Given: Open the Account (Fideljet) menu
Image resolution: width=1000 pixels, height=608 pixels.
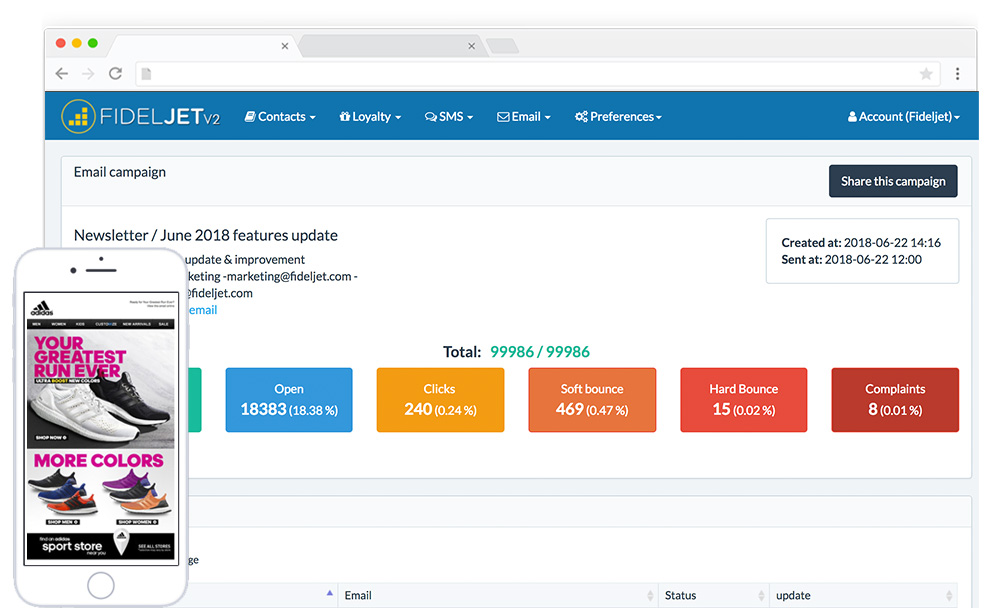Looking at the screenshot, I should click(x=903, y=117).
